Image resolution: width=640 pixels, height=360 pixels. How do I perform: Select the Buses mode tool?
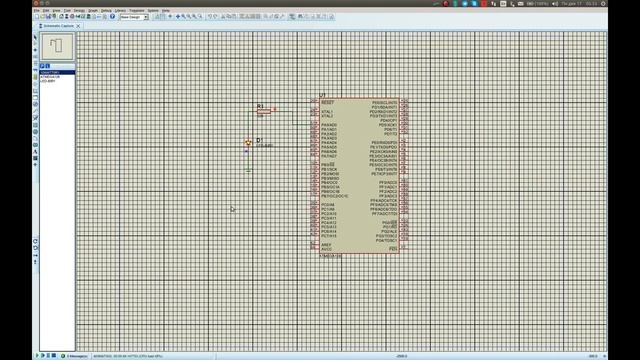pyautogui.click(x=36, y=70)
